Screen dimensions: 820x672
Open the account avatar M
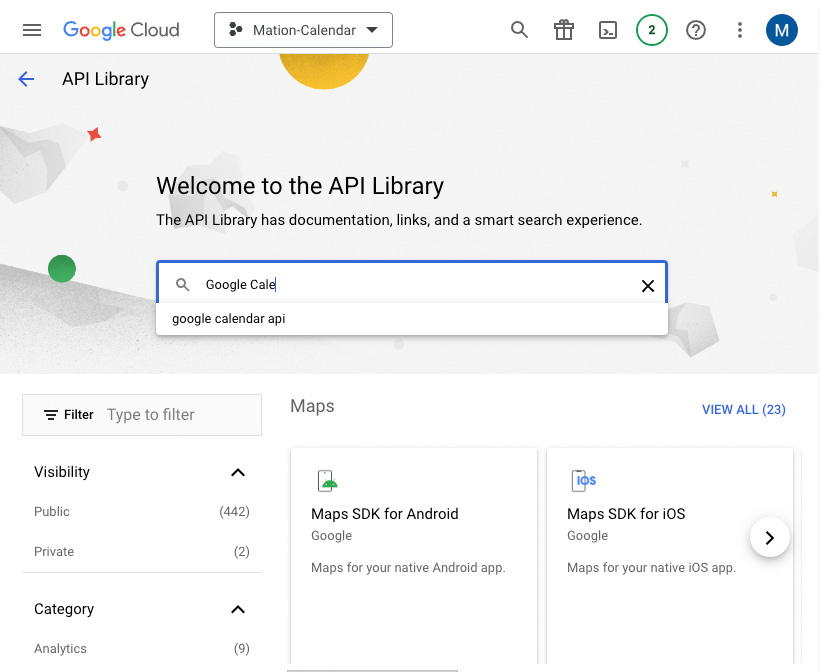782,30
